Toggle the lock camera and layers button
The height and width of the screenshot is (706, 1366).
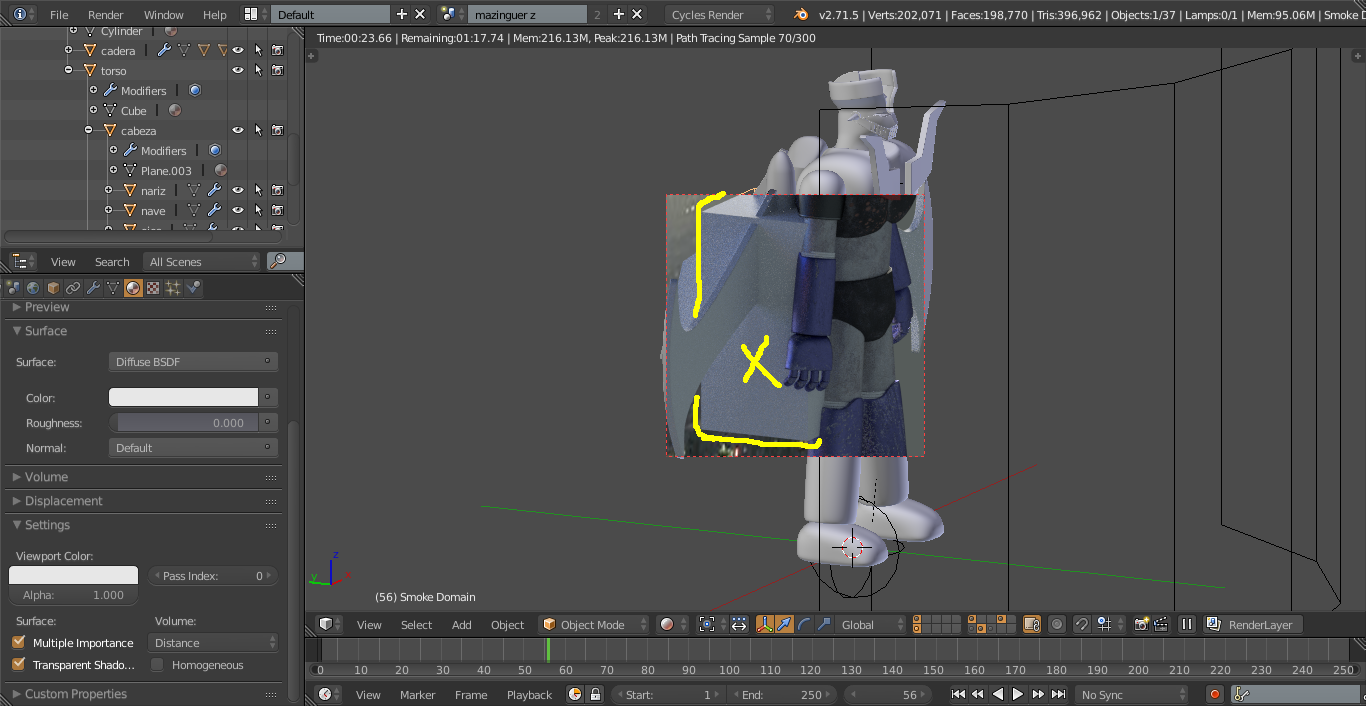pos(1031,624)
